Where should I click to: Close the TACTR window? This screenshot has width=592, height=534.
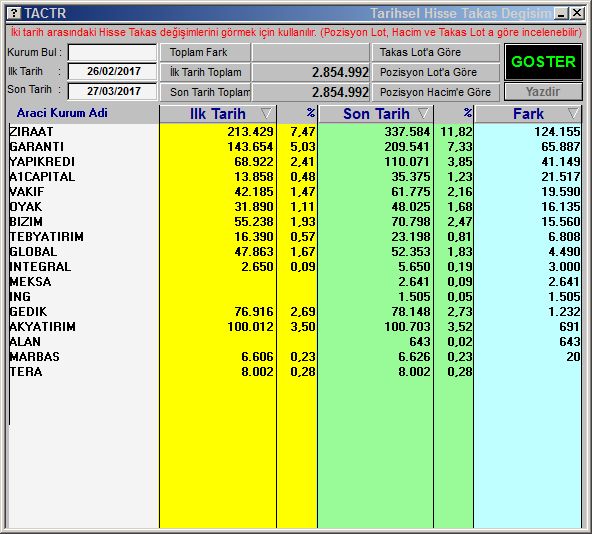click(x=577, y=14)
